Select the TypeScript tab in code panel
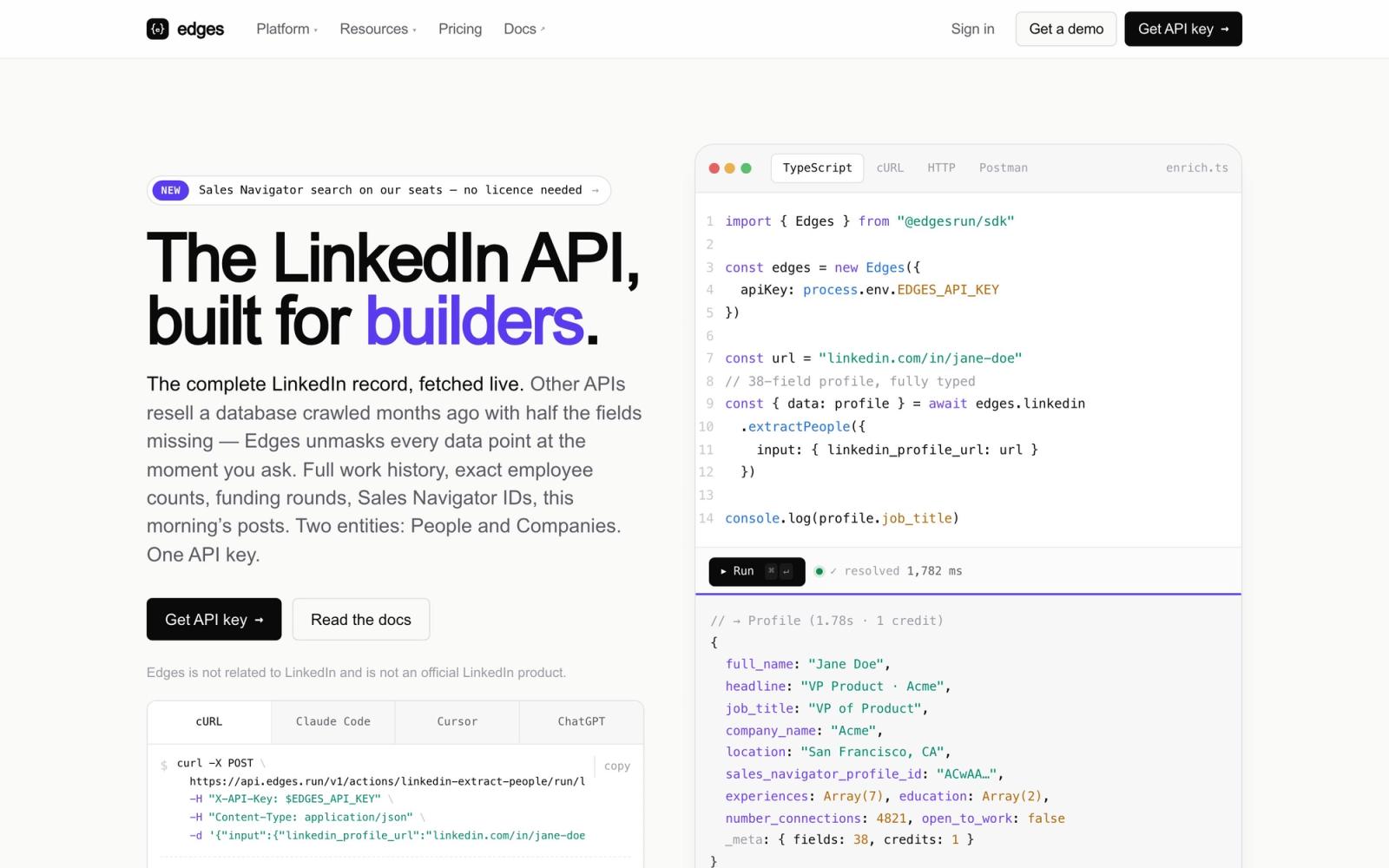Viewport: 1389px width, 868px height. click(817, 168)
